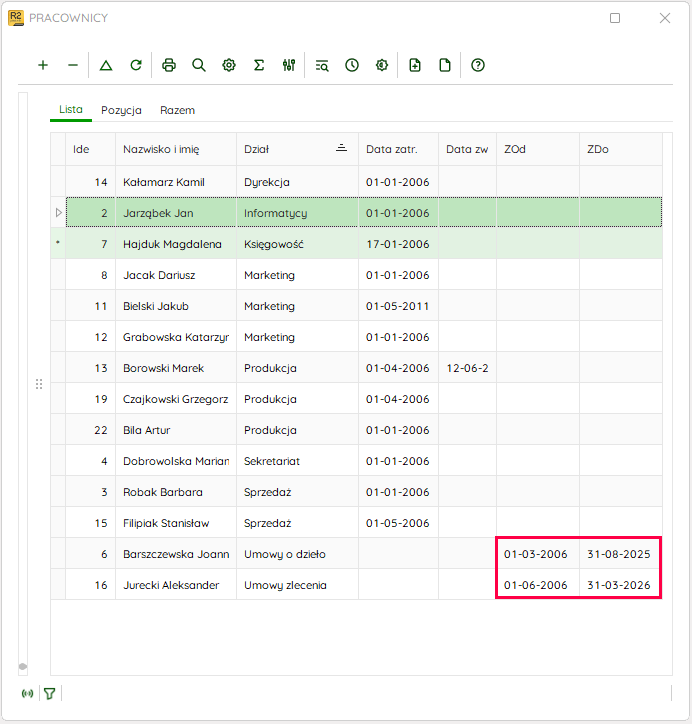692x724 pixels.
Task: Click the left side panel slider knob
Action: [23, 666]
